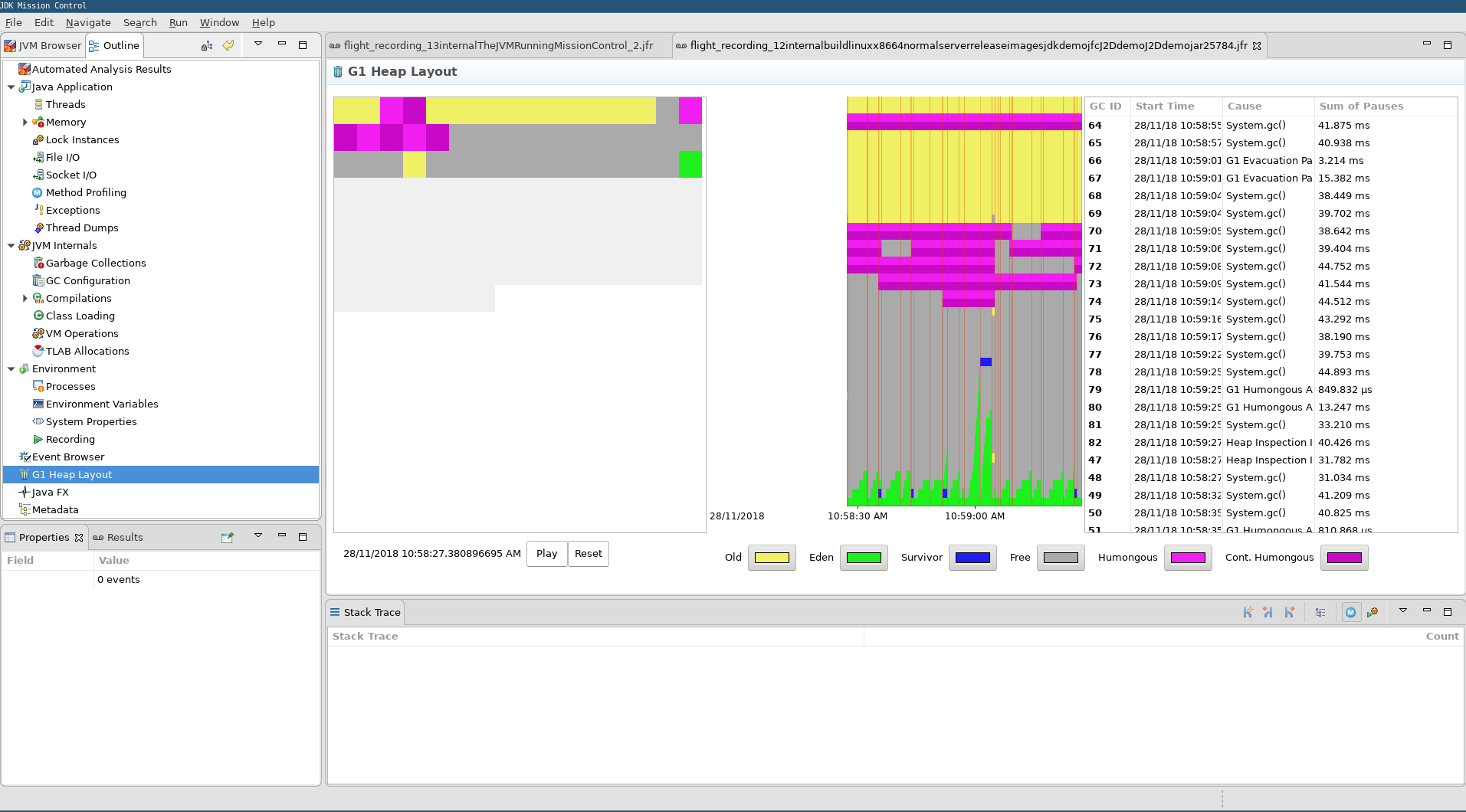Click the Garbage Collections icon
Screen dimensions: 1466x812
pos(38,263)
